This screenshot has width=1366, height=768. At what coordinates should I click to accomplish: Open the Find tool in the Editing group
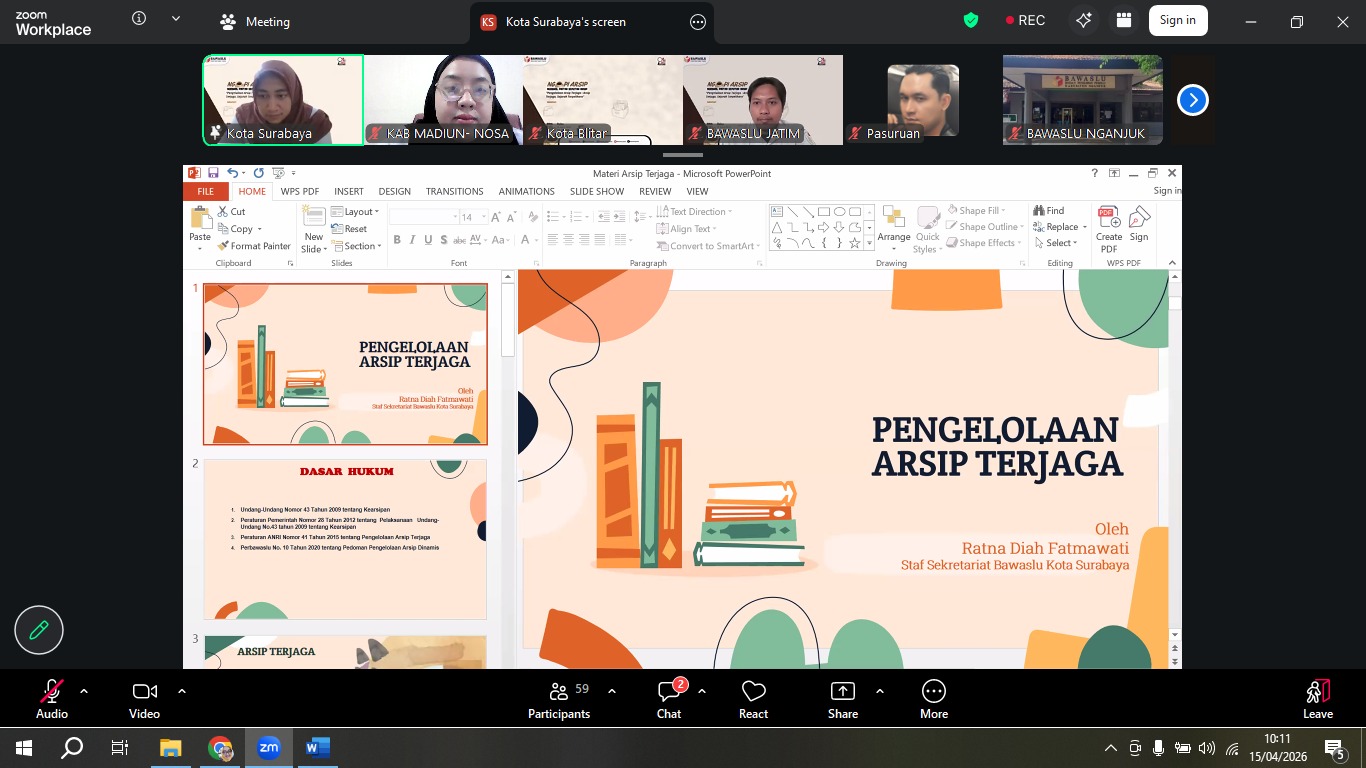point(1050,211)
